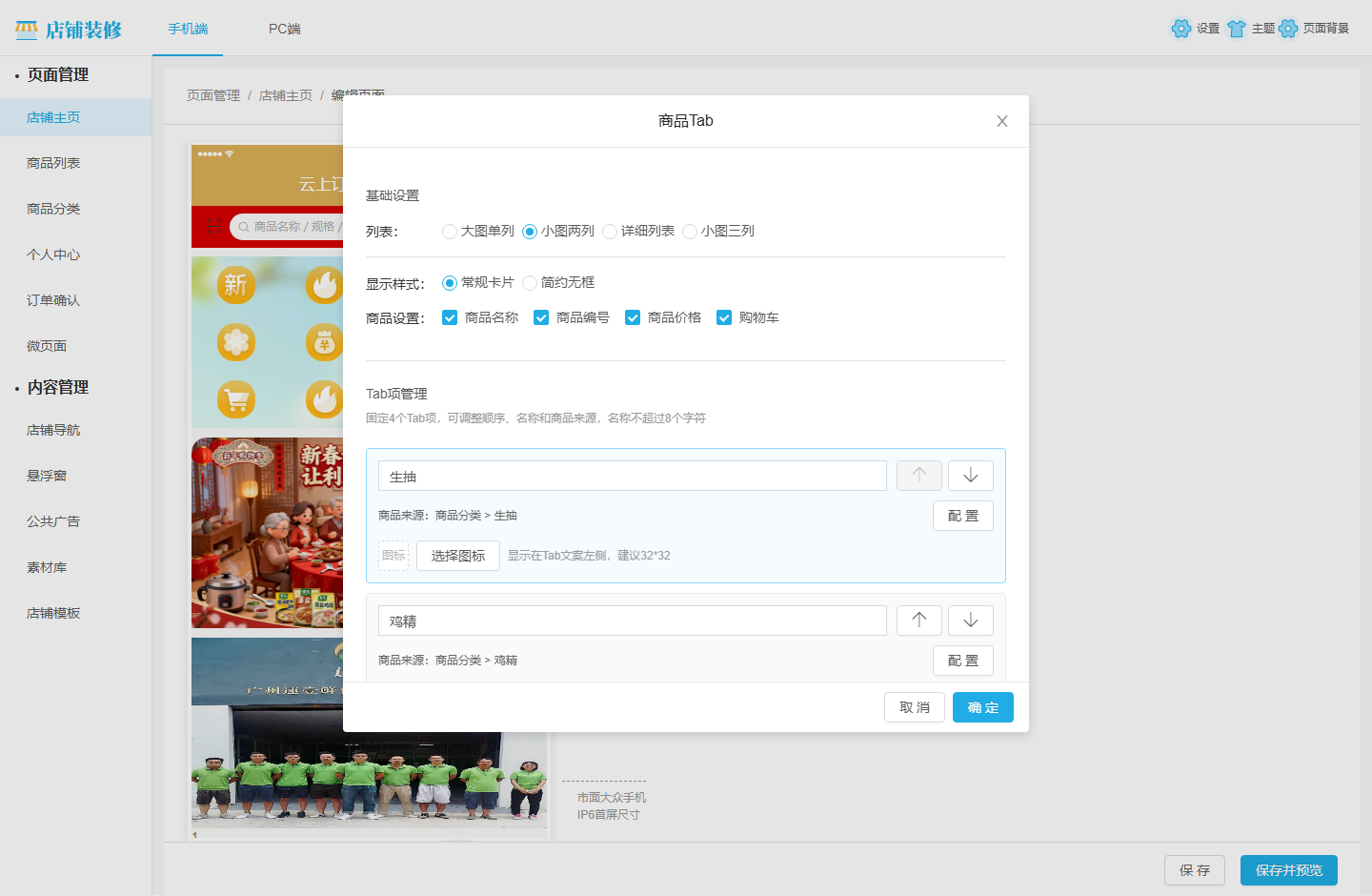The width and height of the screenshot is (1372, 896).
Task: Confirm dialog with 确定 button
Action: [983, 707]
